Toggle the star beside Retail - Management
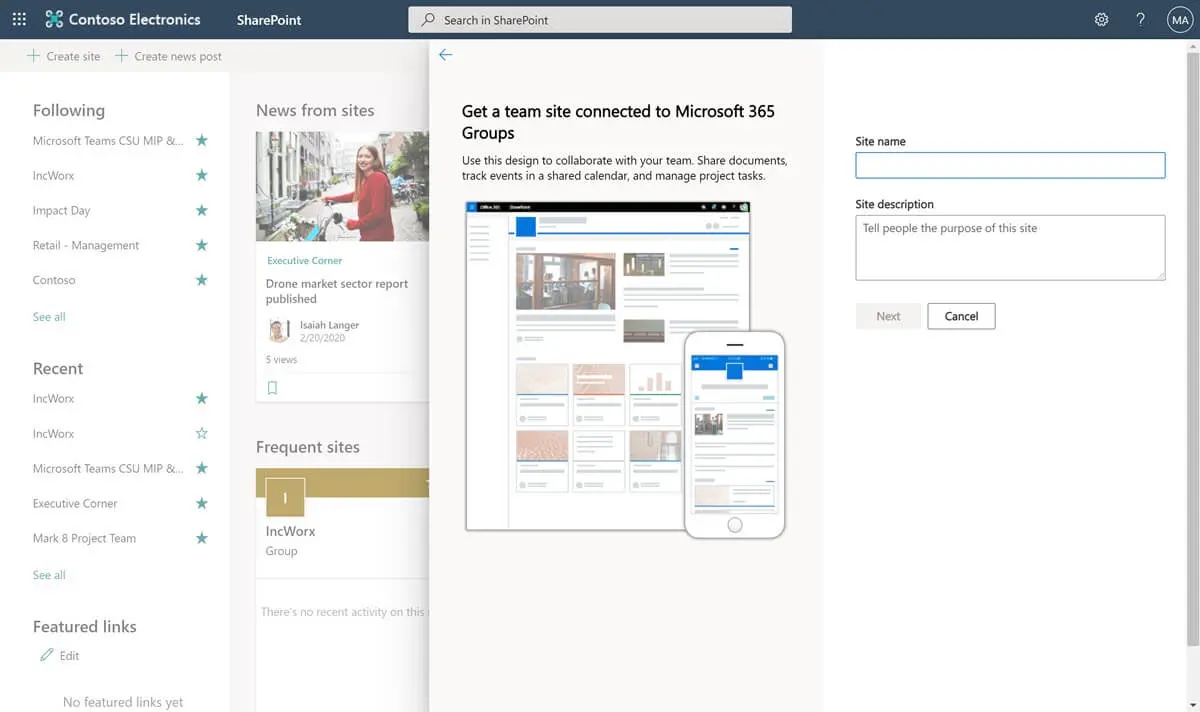The height and width of the screenshot is (712, 1200). coord(201,246)
